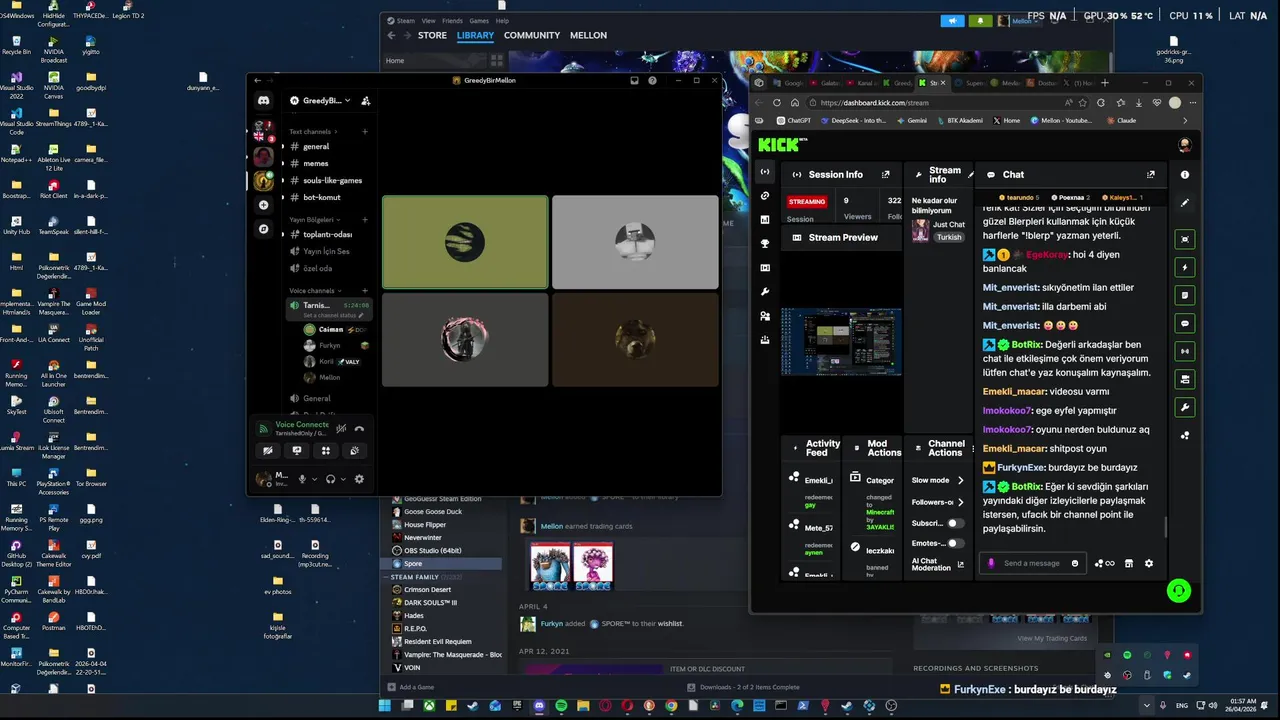Open the #bot-komut channel
The height and width of the screenshot is (720, 1280).
(x=326, y=197)
